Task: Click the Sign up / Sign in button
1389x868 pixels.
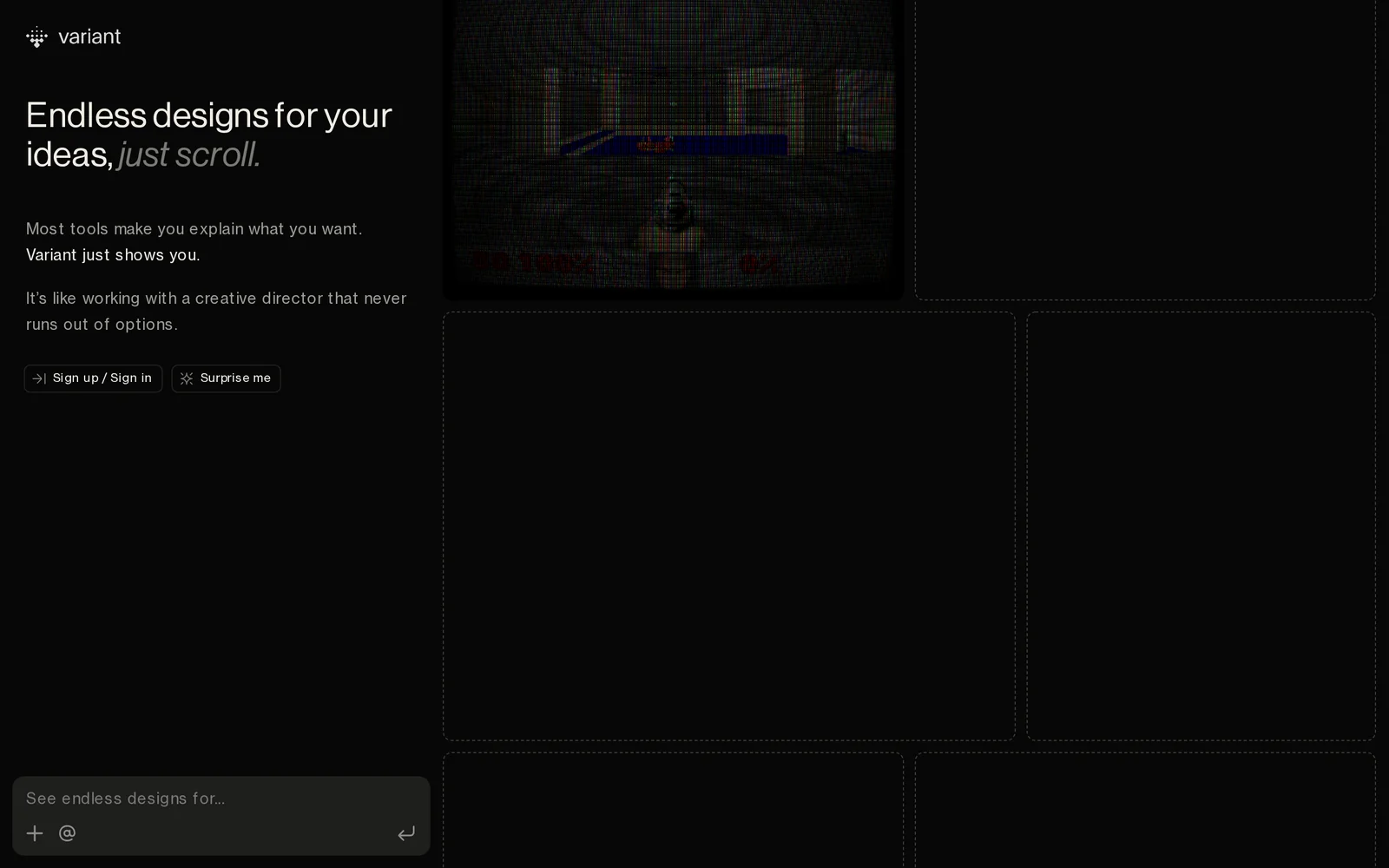Action: point(93,378)
